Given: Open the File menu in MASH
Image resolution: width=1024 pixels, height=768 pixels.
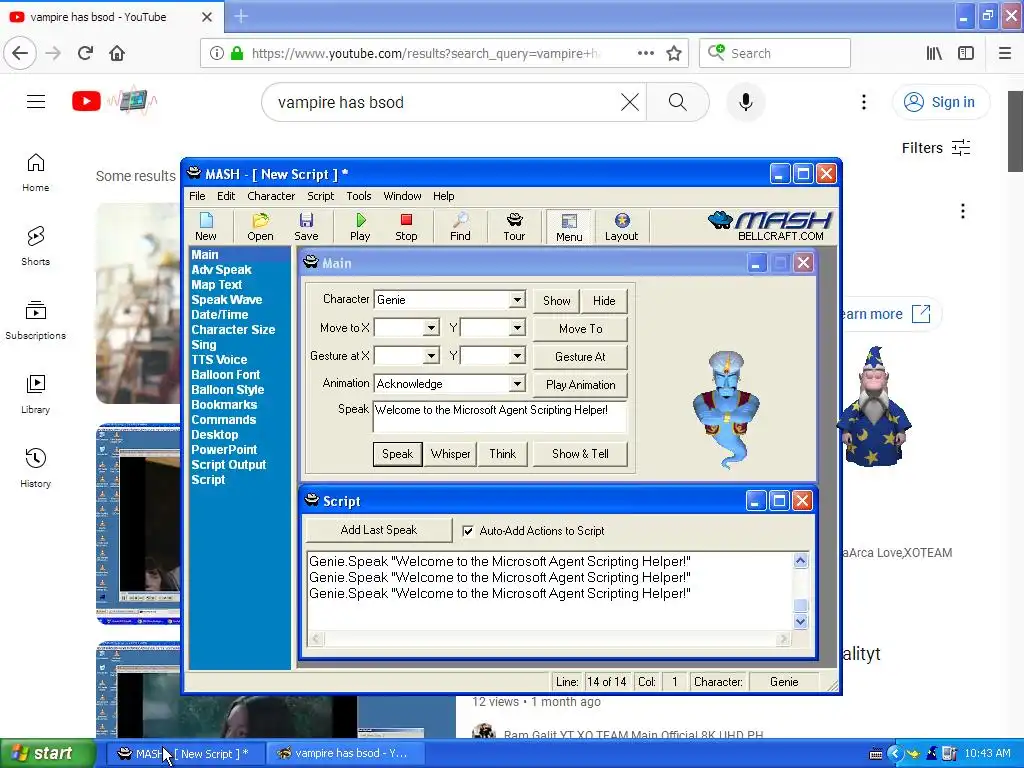Looking at the screenshot, I should pos(197,196).
